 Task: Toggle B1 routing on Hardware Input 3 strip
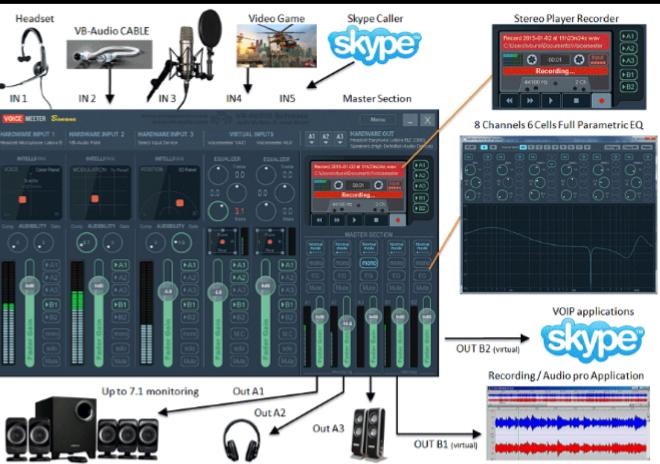[189, 304]
